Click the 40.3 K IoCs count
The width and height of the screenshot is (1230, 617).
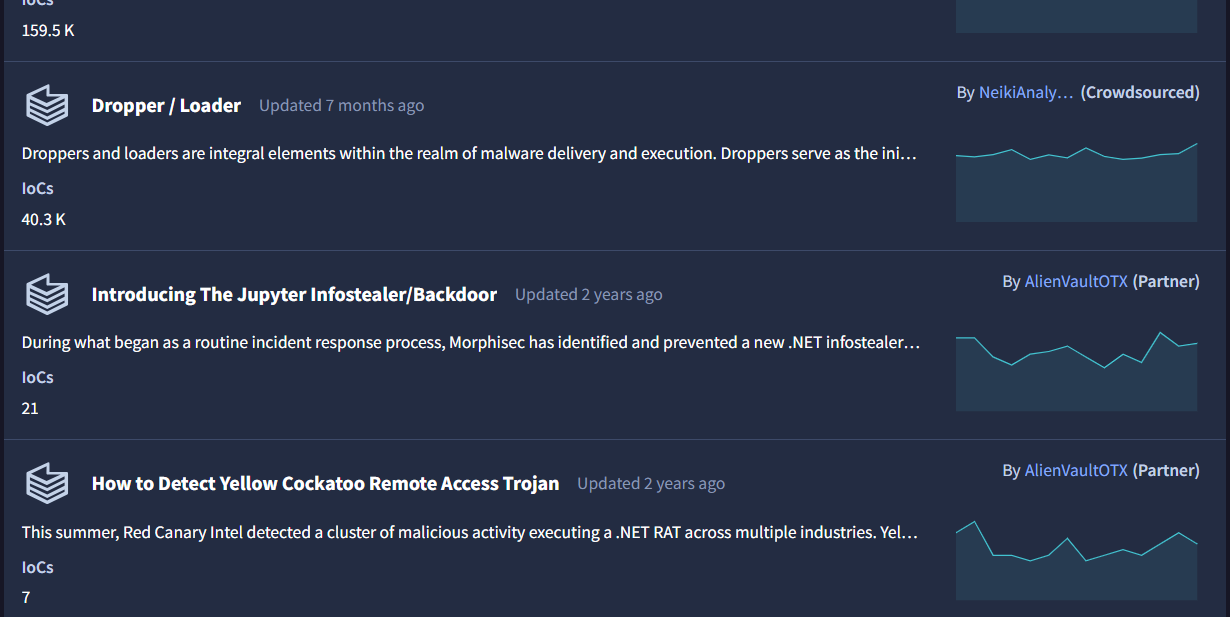click(43, 219)
